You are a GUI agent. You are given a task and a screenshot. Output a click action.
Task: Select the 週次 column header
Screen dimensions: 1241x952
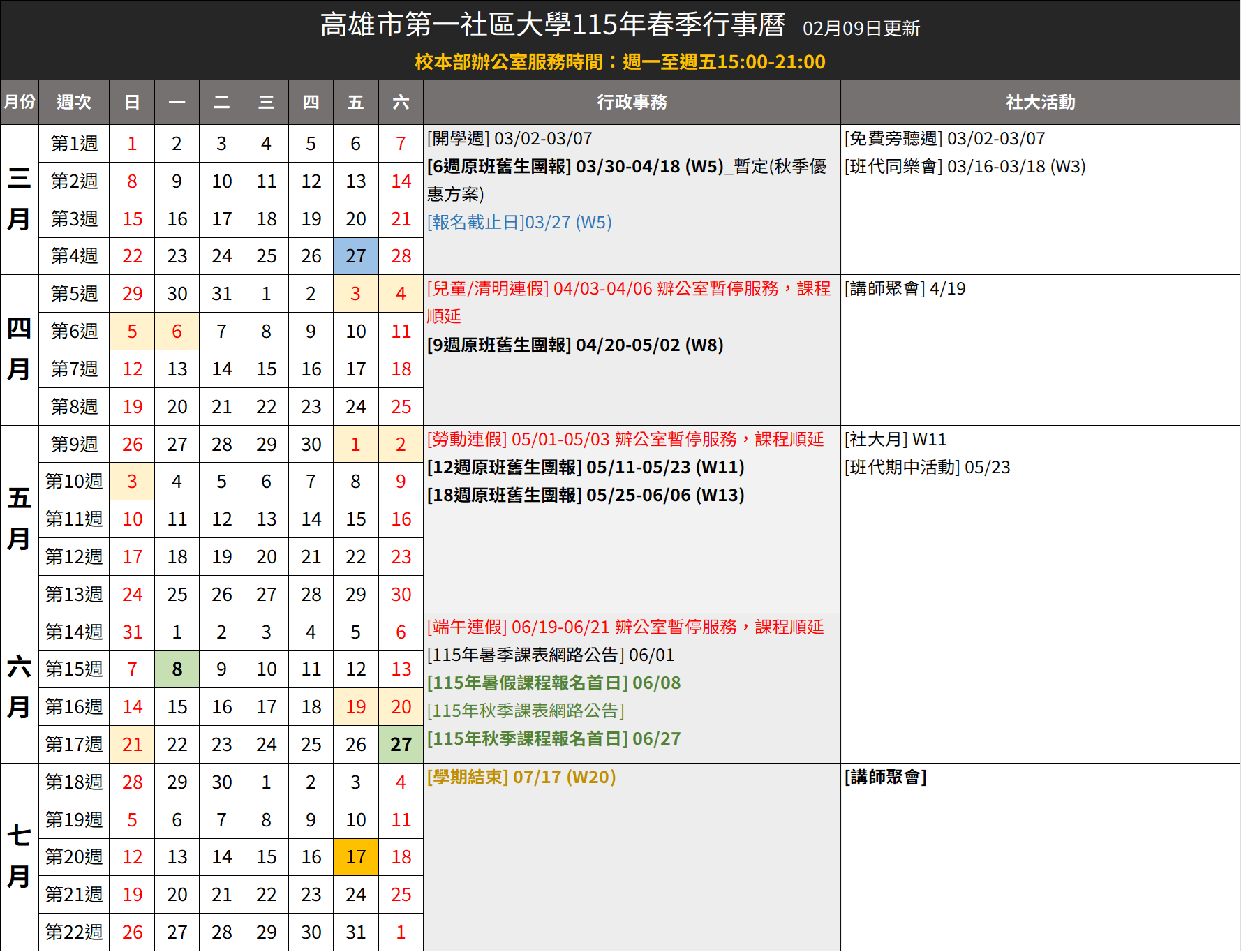click(x=74, y=103)
